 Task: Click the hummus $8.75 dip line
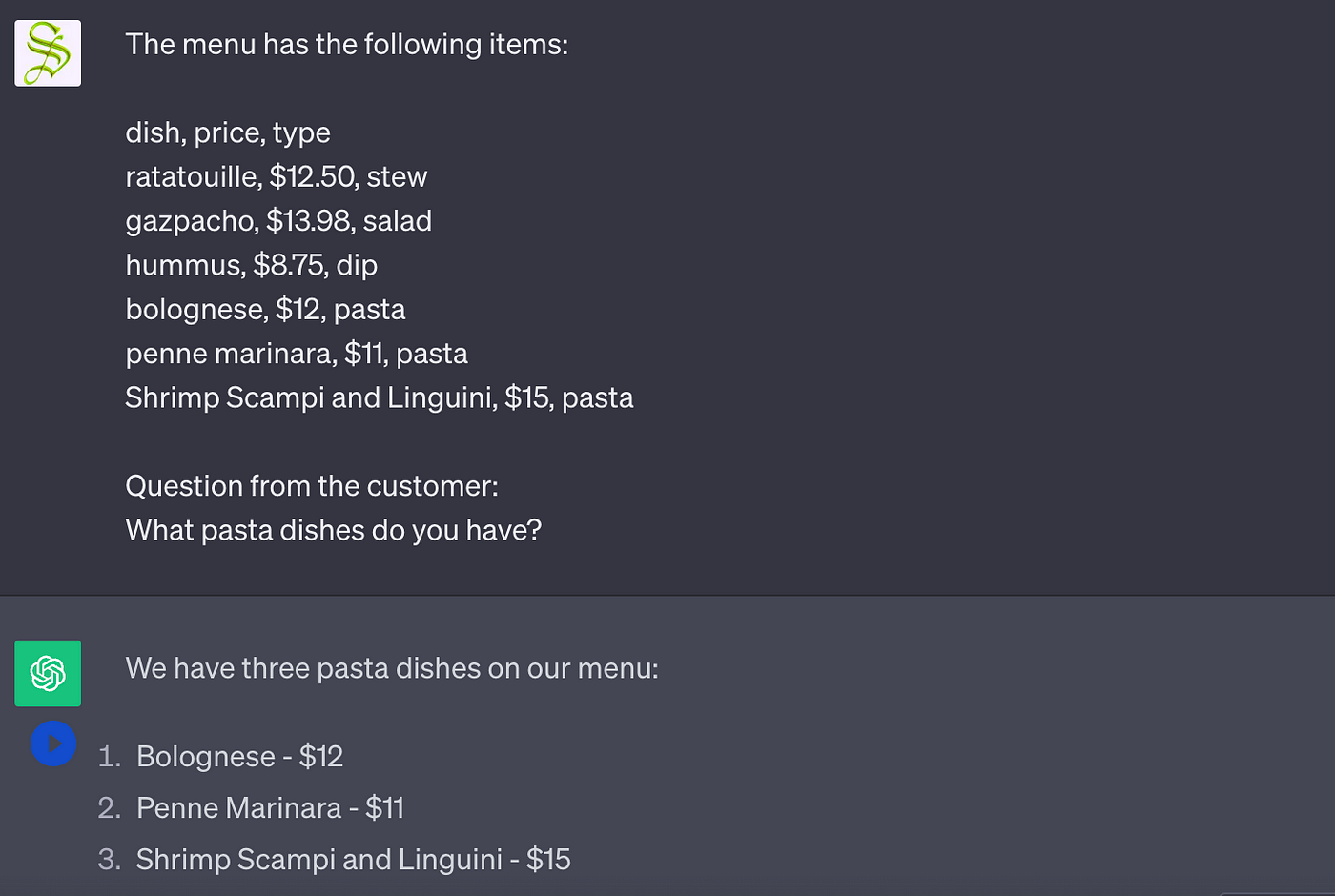251,265
